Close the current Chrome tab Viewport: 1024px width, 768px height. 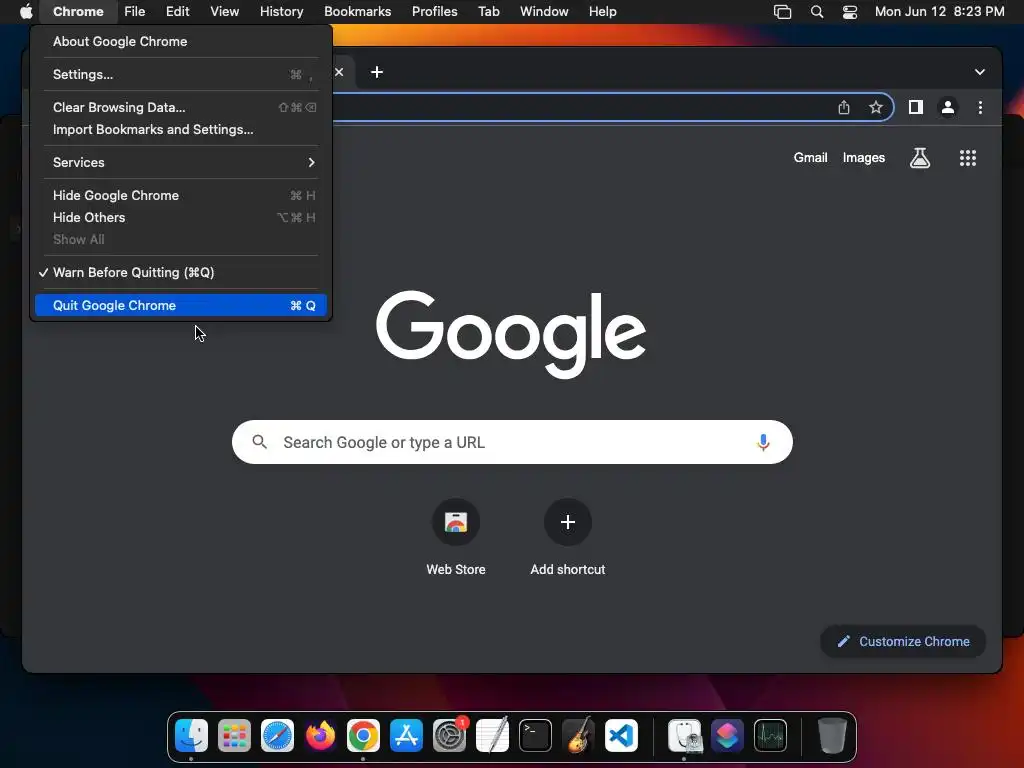click(x=339, y=72)
